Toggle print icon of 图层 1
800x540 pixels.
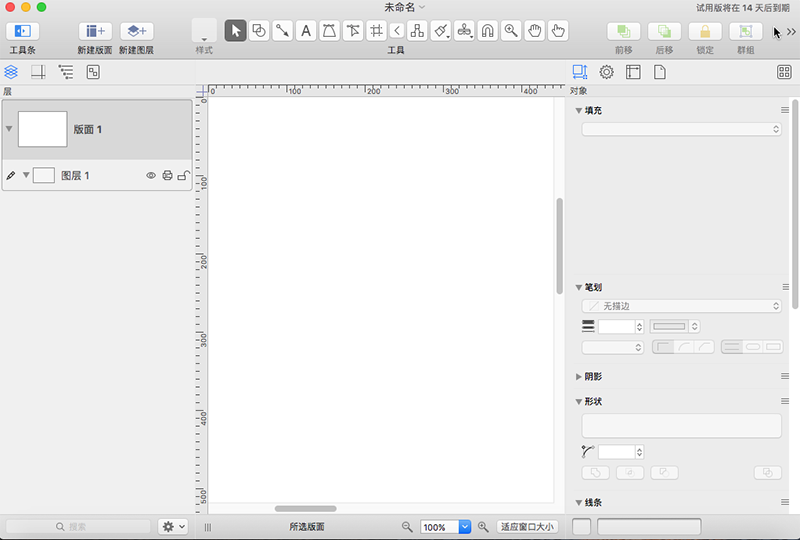167,176
